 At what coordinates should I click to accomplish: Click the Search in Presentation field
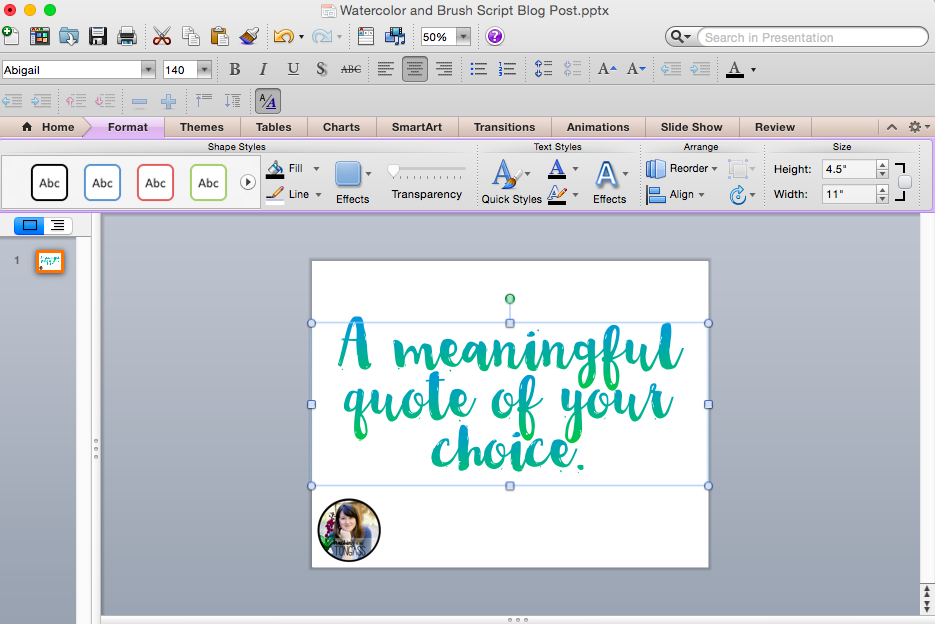tap(812, 38)
